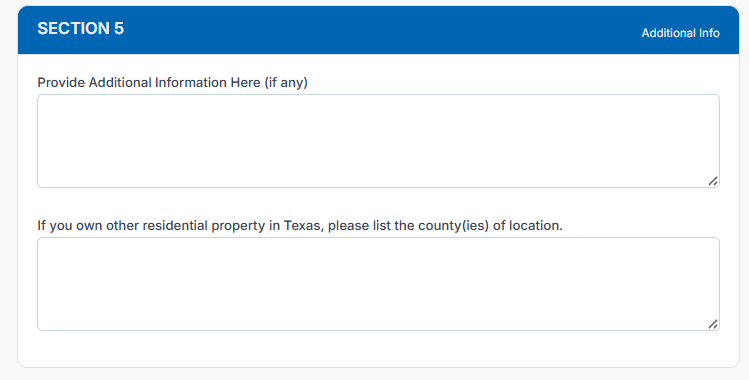Click the resize grip of the Additional Information box
Viewport: 749px width, 380px height.
coord(713,181)
